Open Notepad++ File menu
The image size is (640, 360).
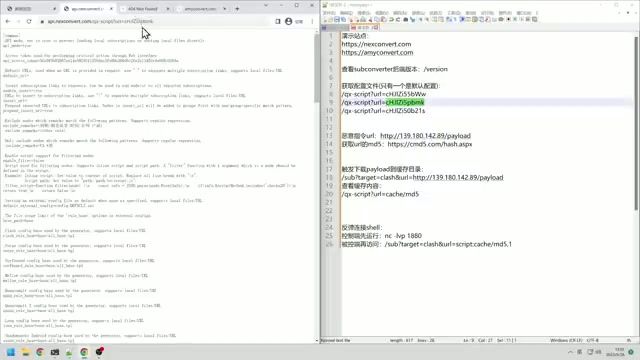(329, 13)
